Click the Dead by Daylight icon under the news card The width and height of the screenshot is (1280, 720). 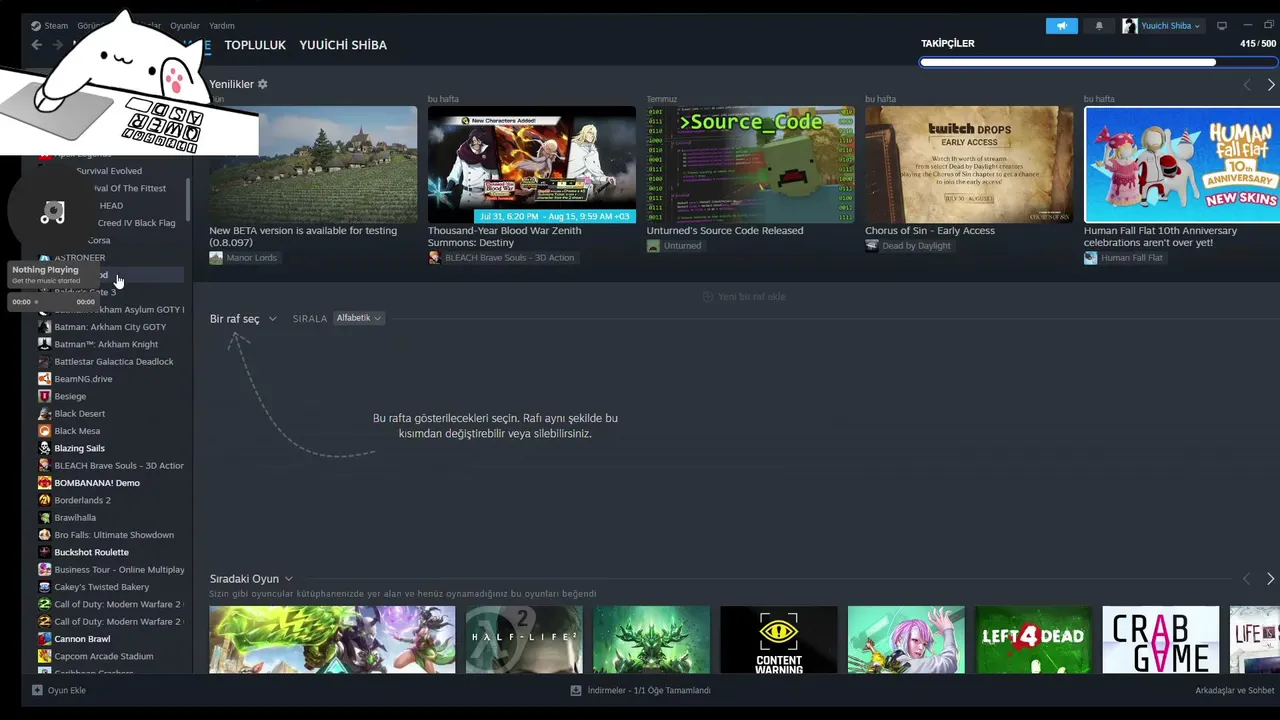pos(872,246)
